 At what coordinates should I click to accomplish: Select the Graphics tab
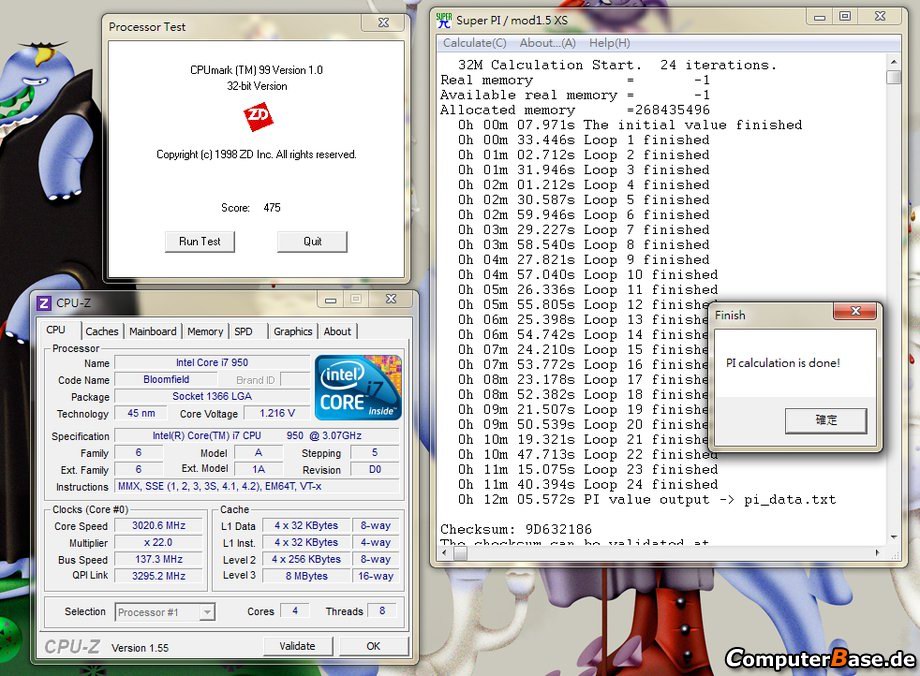[292, 331]
